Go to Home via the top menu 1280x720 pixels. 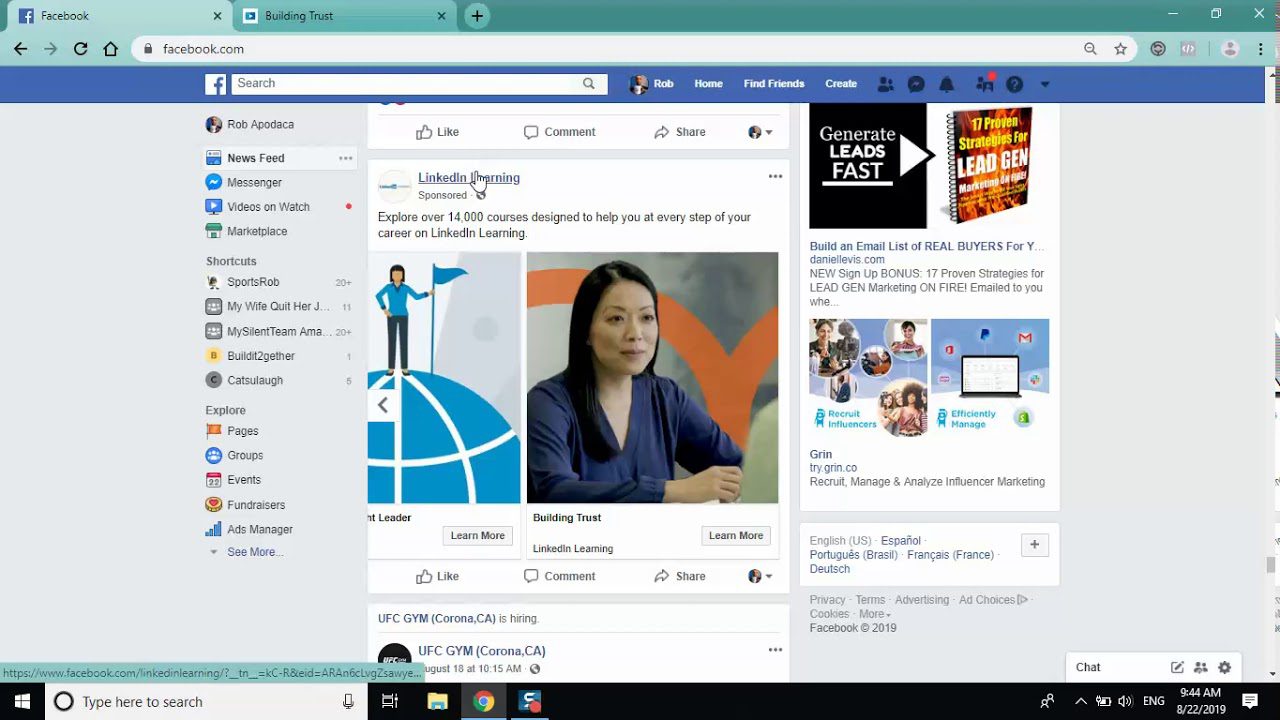[x=708, y=84]
